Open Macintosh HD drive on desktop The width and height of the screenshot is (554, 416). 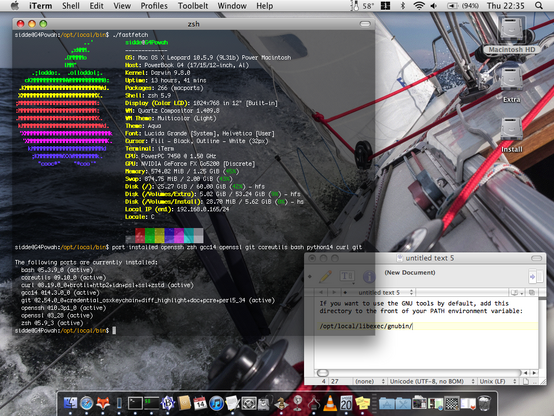(x=511, y=35)
